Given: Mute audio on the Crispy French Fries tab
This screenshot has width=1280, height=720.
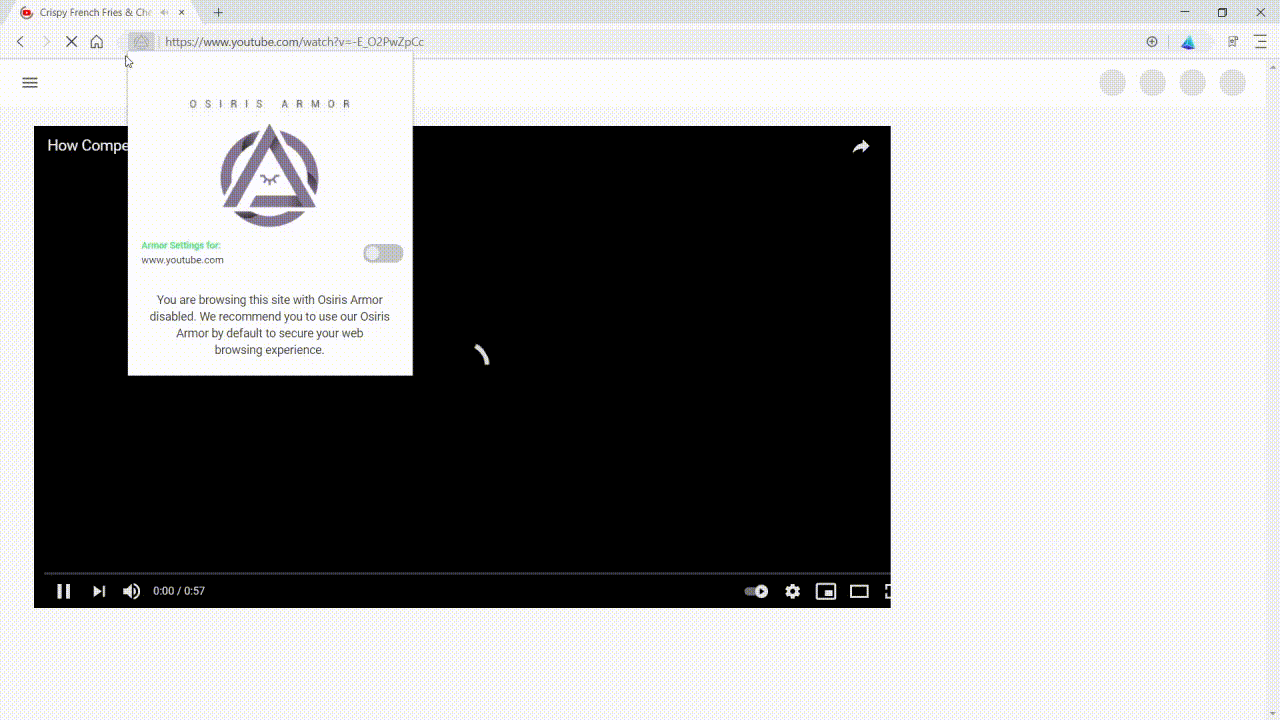Looking at the screenshot, I should click(x=164, y=13).
